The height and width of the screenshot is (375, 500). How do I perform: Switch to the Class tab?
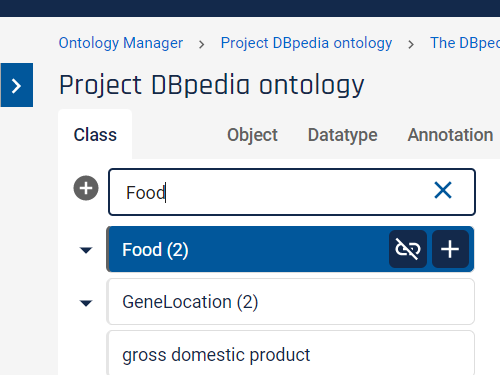click(x=95, y=135)
